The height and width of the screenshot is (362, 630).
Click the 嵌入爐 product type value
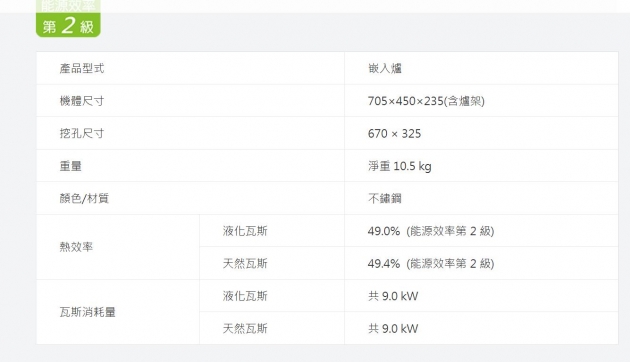pos(385,68)
